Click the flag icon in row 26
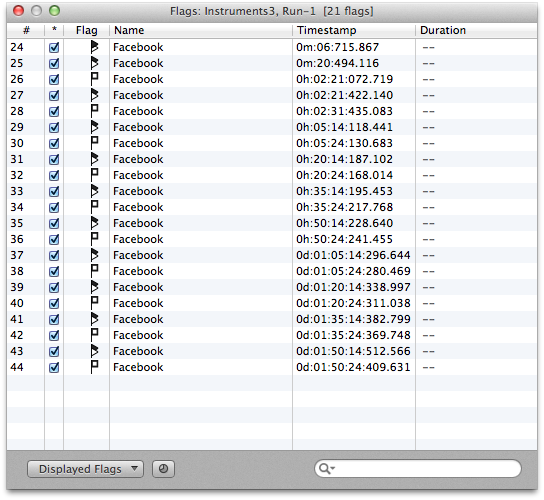This screenshot has height=500, width=544. [x=94, y=79]
